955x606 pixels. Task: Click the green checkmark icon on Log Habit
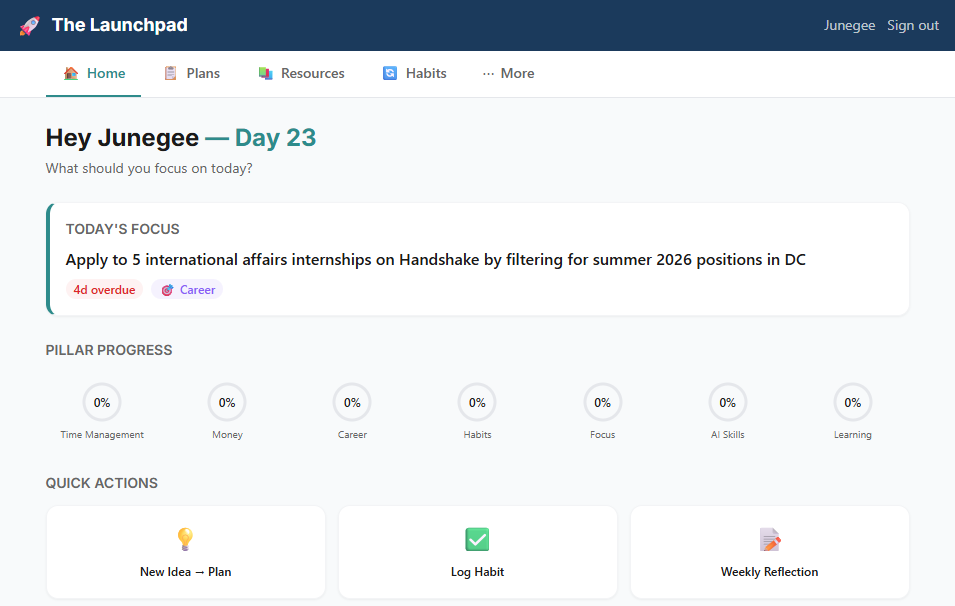pyautogui.click(x=477, y=538)
